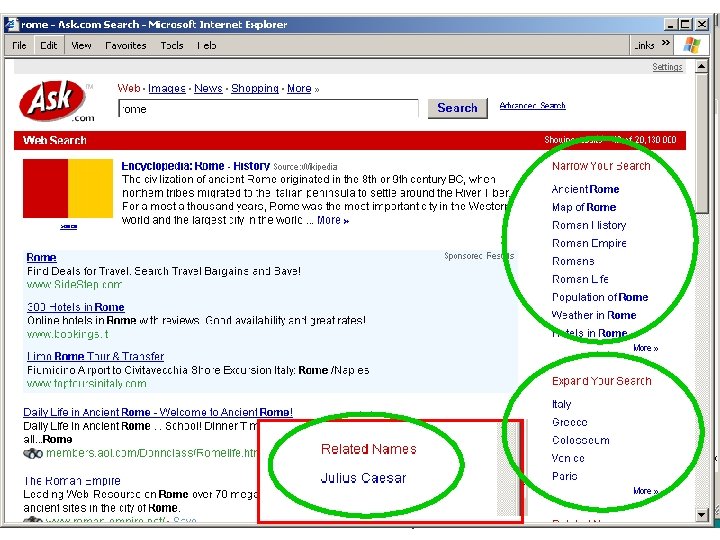720x540 pixels.
Task: Open Advanced Search link
Action: (532, 106)
